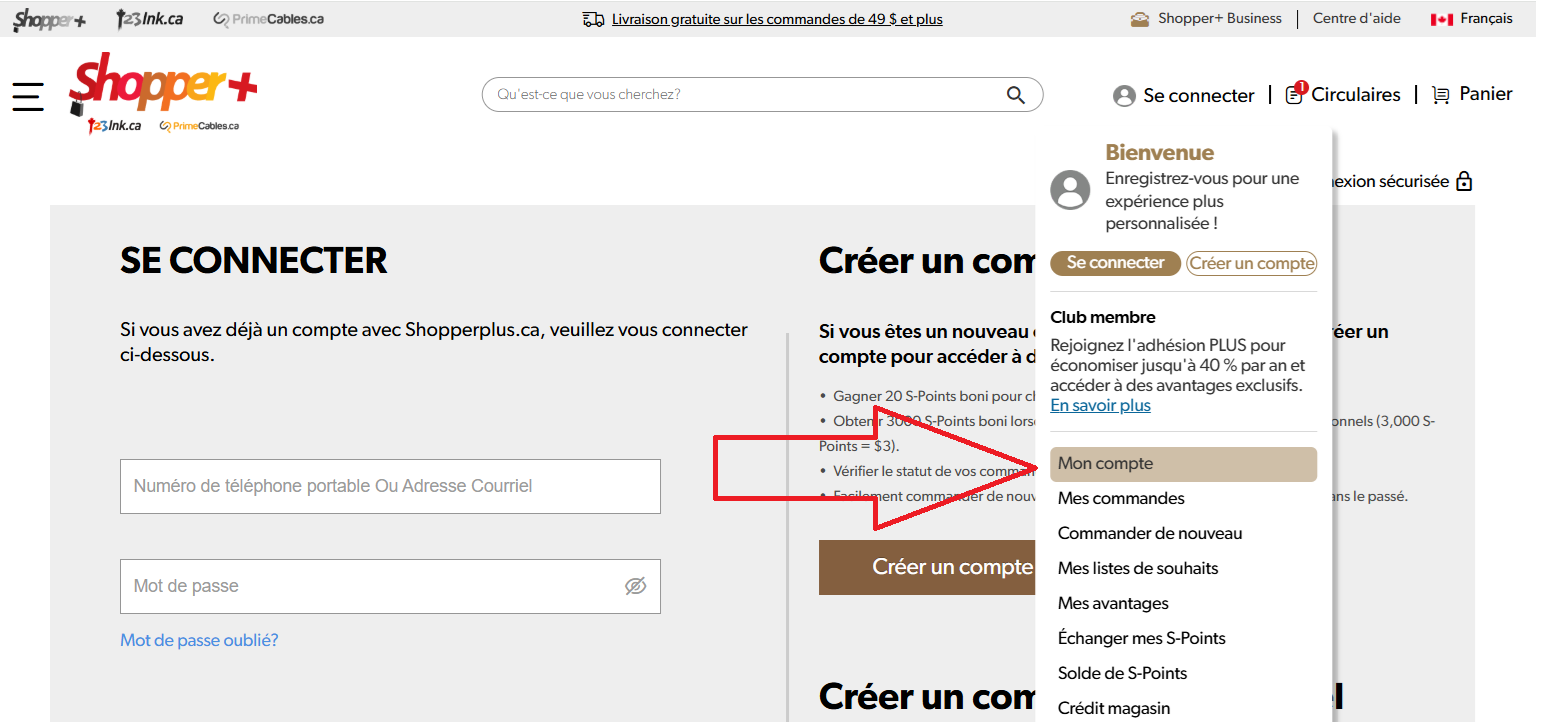The width and height of the screenshot is (1541, 722).
Task: Click the brown Créer un compte button
Action: click(927, 567)
